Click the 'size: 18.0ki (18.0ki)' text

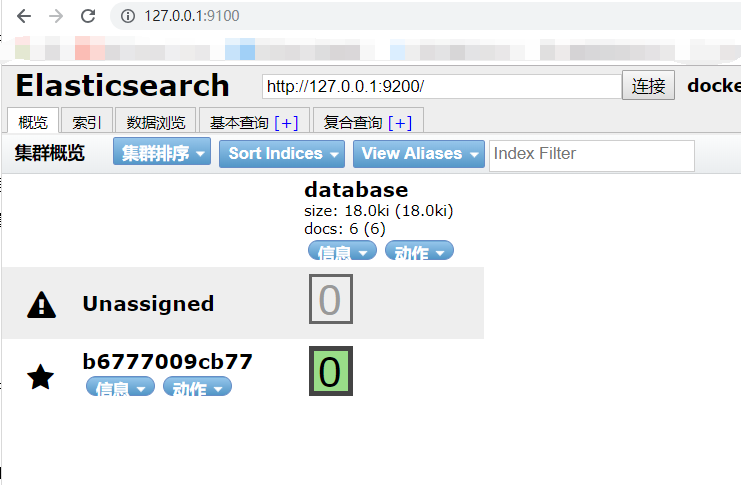(x=379, y=210)
